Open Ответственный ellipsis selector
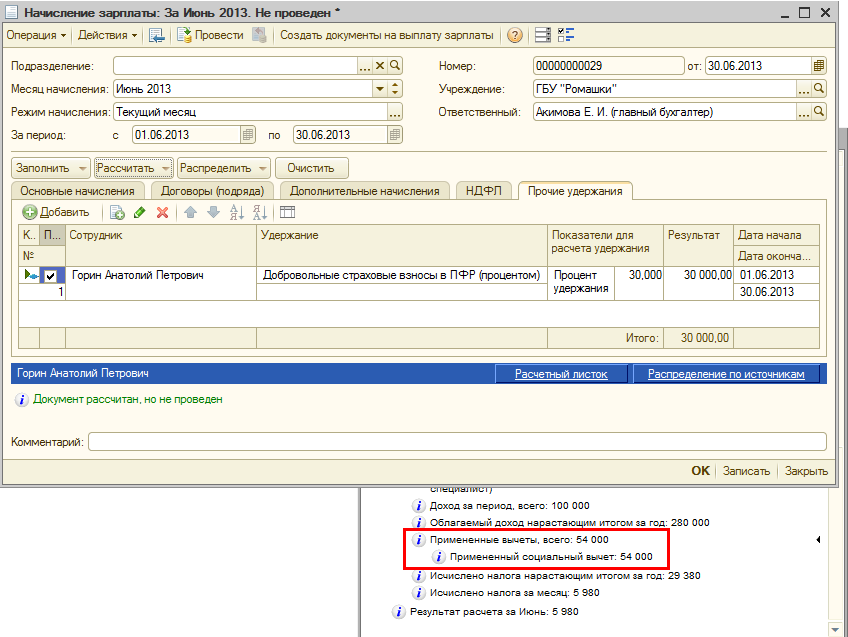The image size is (848, 637). [x=804, y=112]
